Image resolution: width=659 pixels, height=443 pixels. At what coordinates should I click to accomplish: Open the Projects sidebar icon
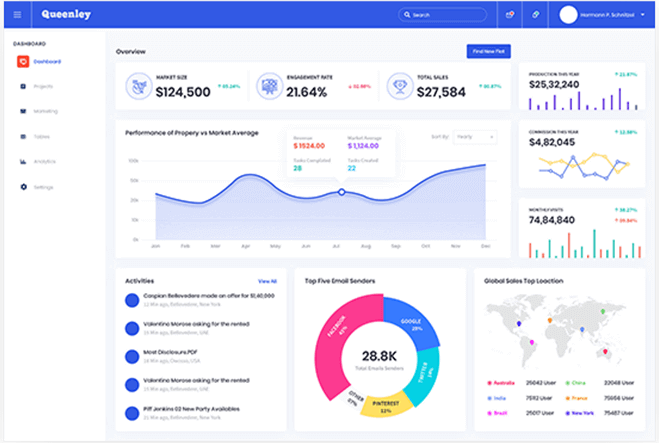click(x=22, y=86)
